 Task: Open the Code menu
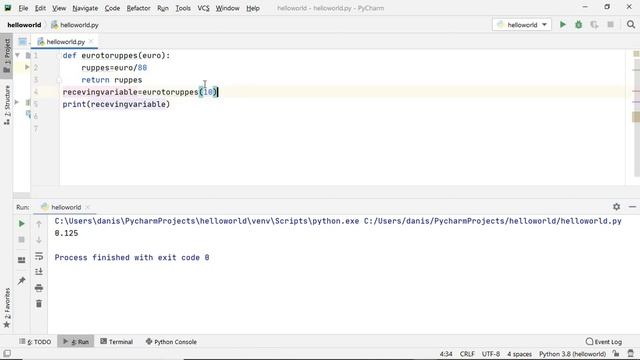tap(112, 8)
